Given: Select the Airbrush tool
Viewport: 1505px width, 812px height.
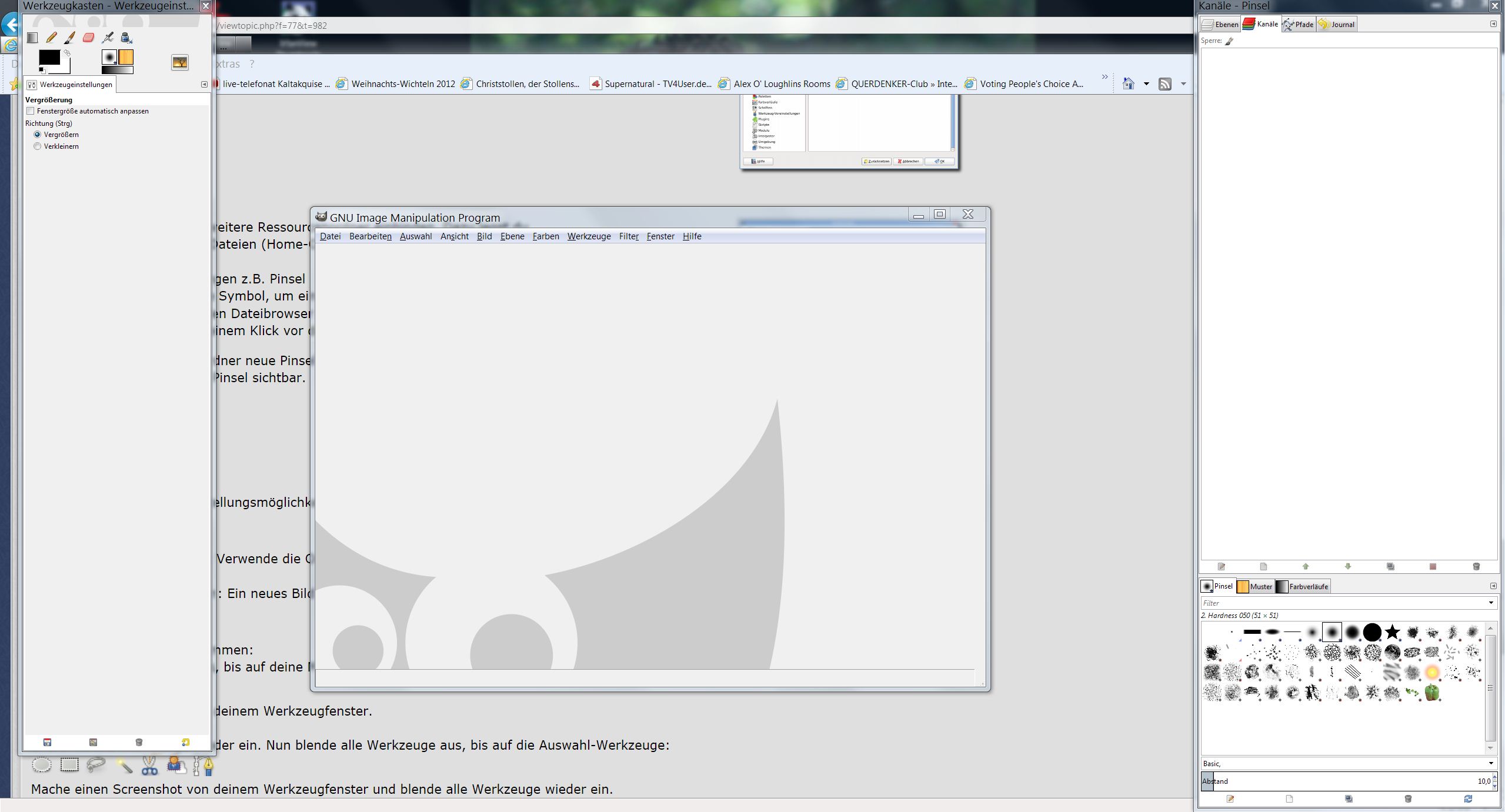Looking at the screenshot, I should click(x=108, y=38).
